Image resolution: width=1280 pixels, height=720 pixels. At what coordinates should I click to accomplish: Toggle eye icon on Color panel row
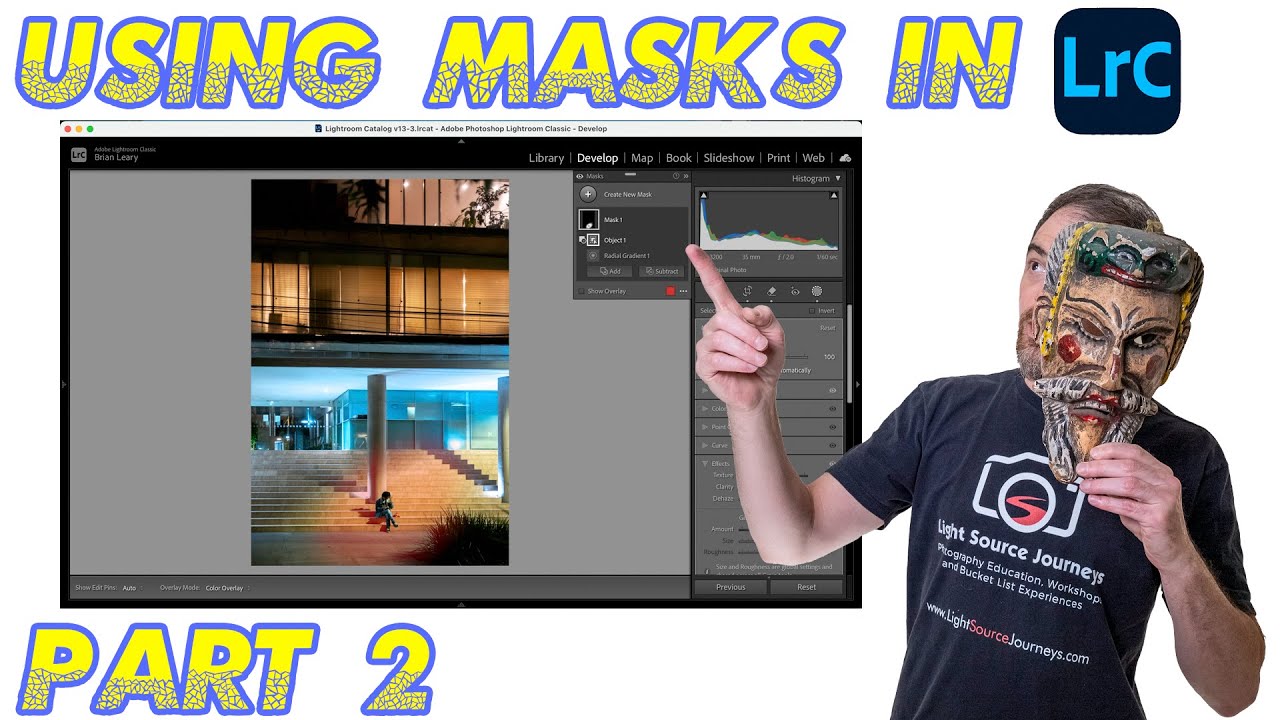832,409
